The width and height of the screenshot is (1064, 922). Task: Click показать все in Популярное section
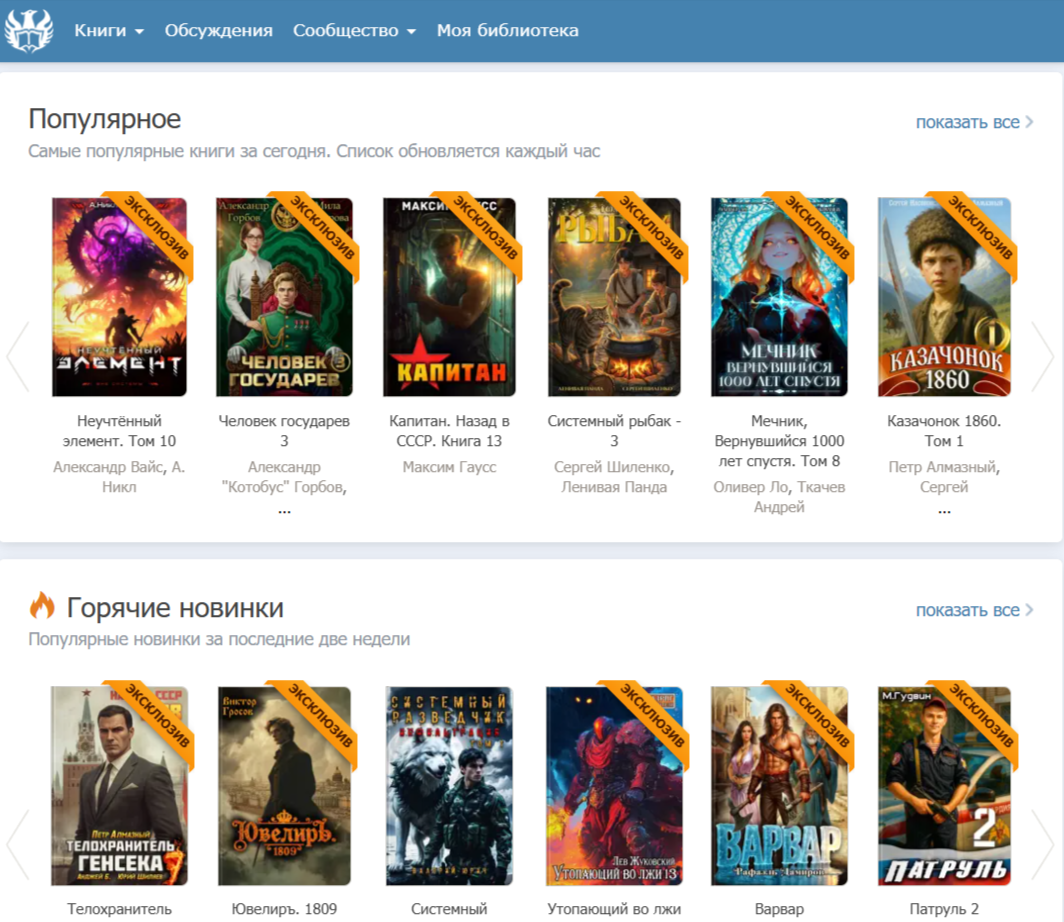(x=974, y=122)
